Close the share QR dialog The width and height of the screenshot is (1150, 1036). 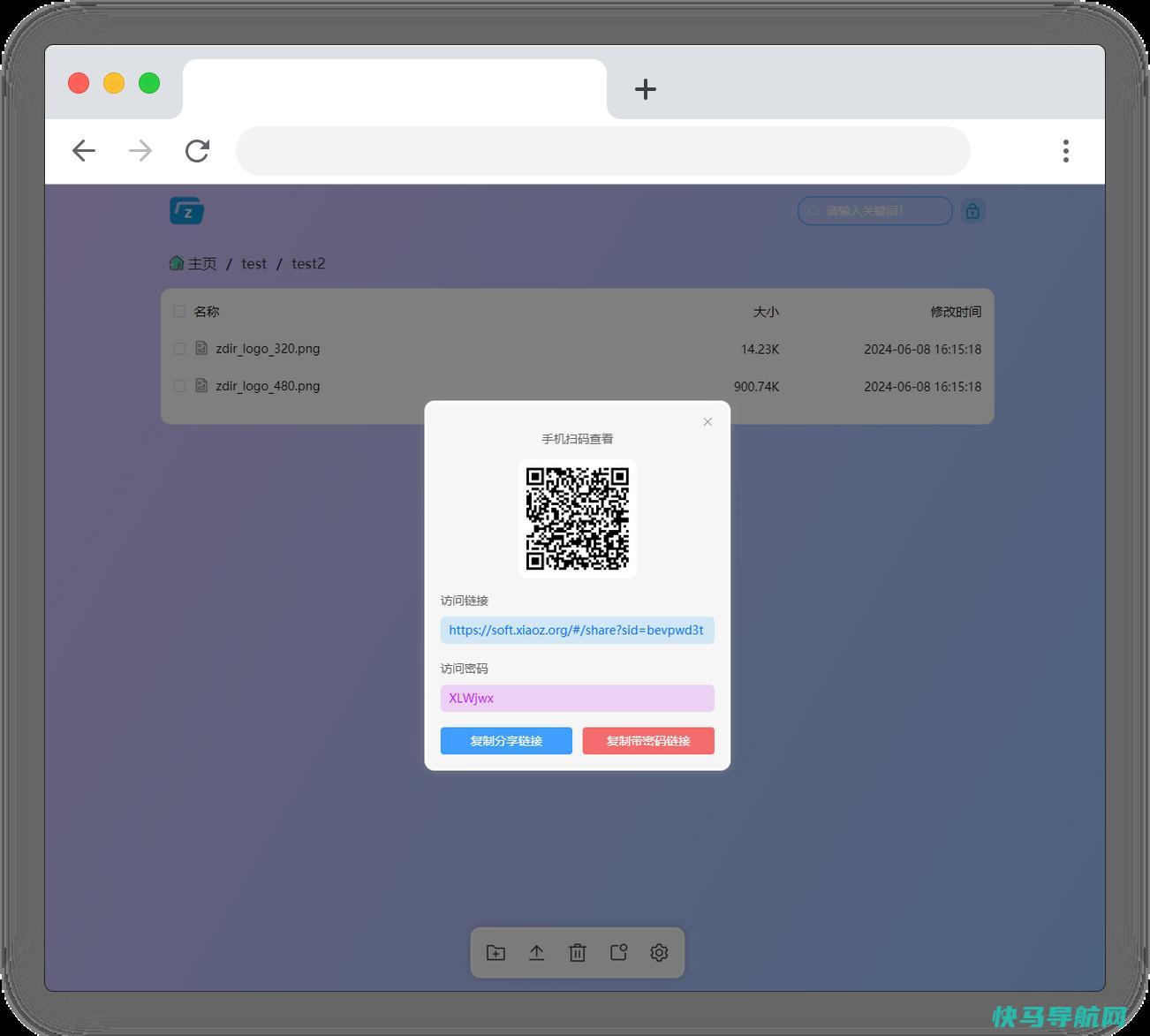(x=707, y=422)
